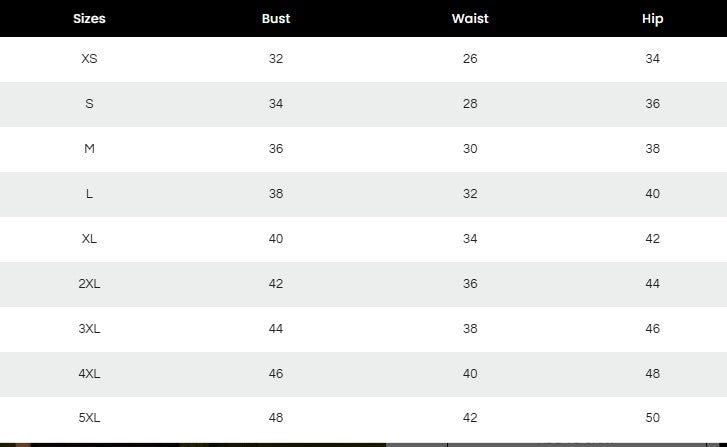Screen dimensions: 727x447
Task: Select the XS size row label
Action: pos(89,59)
